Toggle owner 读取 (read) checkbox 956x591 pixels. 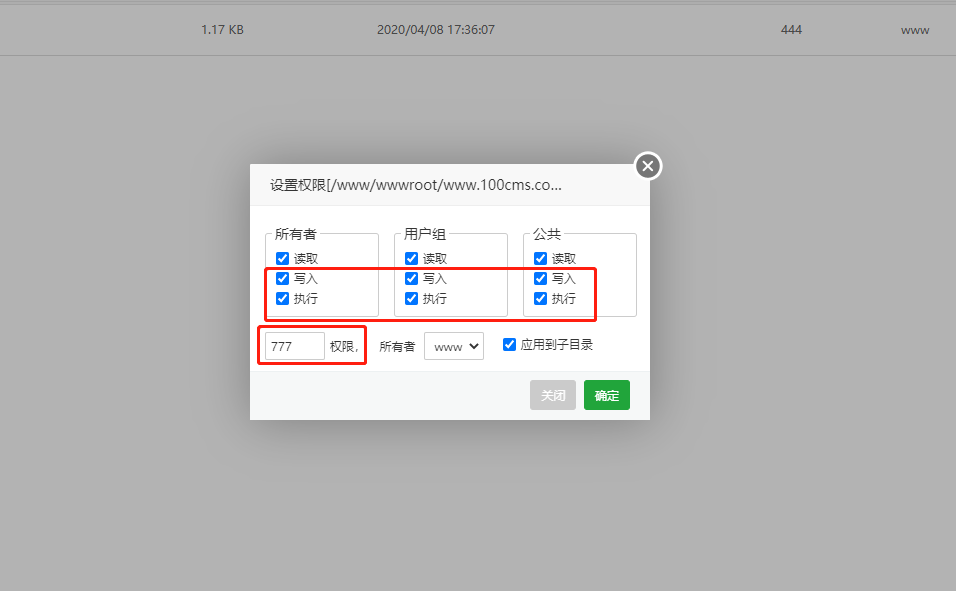pyautogui.click(x=282, y=259)
